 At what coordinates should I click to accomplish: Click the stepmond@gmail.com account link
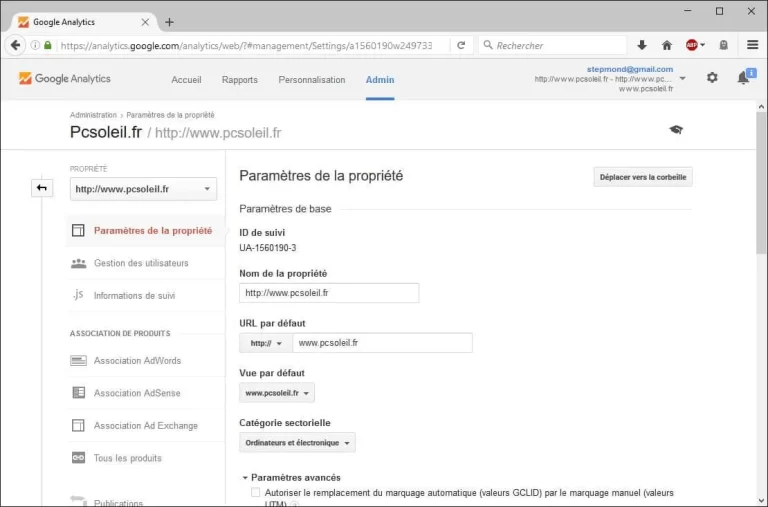point(630,69)
